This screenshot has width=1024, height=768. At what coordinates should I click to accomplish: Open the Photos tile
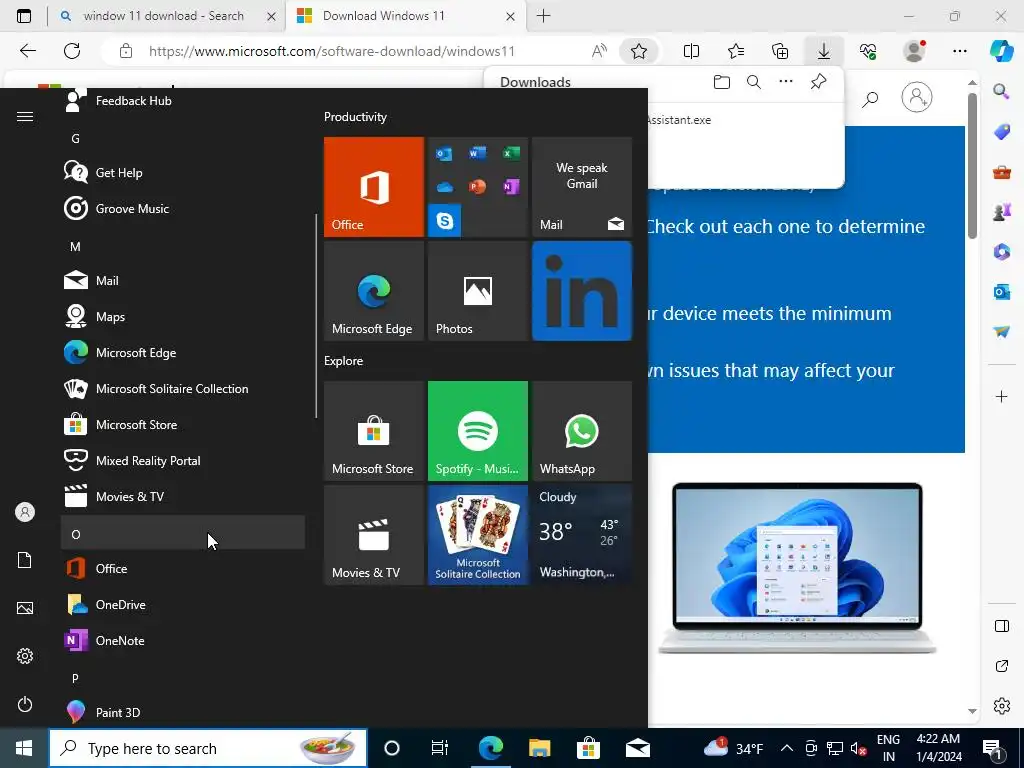coord(477,291)
